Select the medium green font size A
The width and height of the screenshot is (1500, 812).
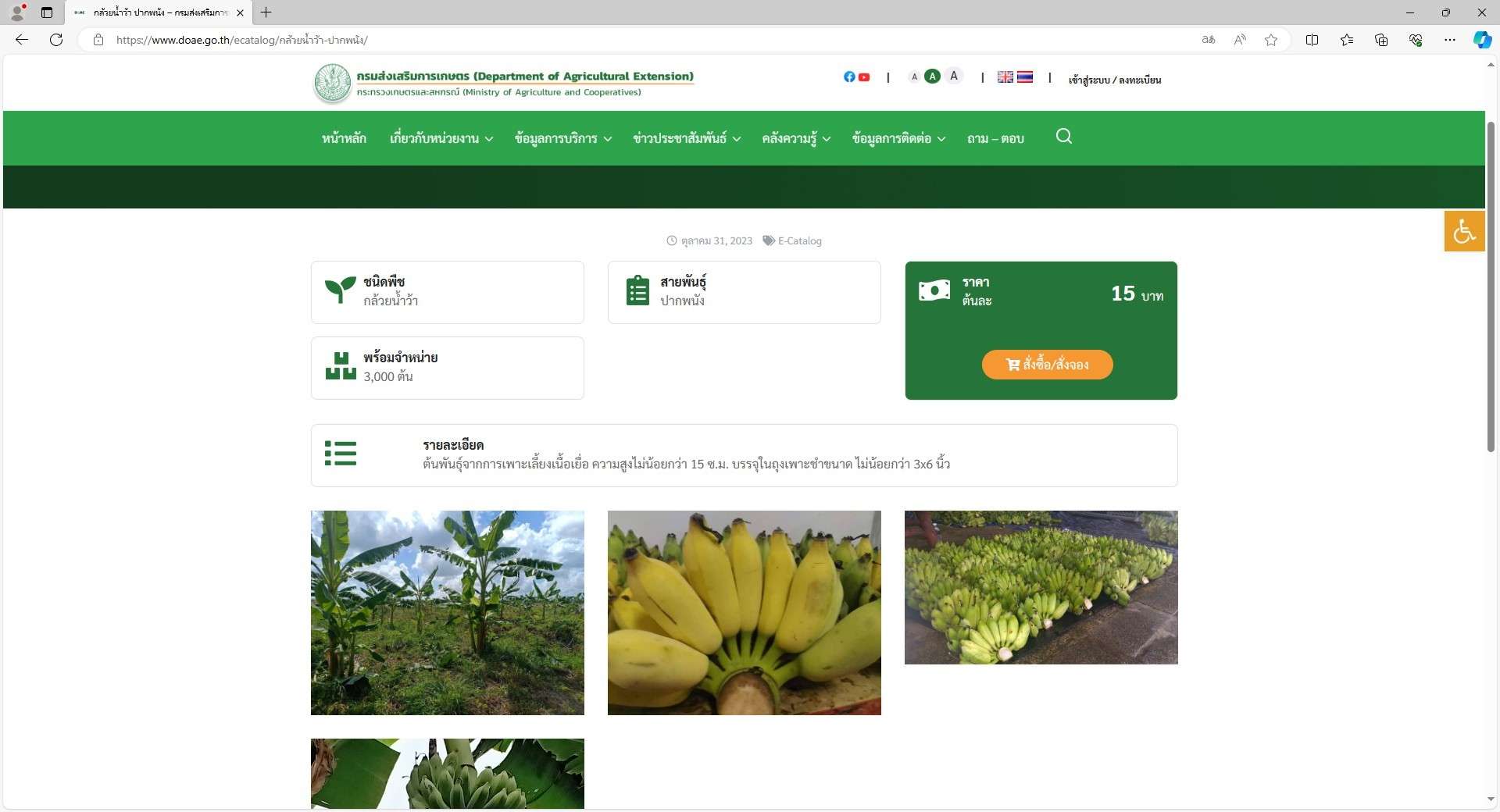(x=932, y=77)
